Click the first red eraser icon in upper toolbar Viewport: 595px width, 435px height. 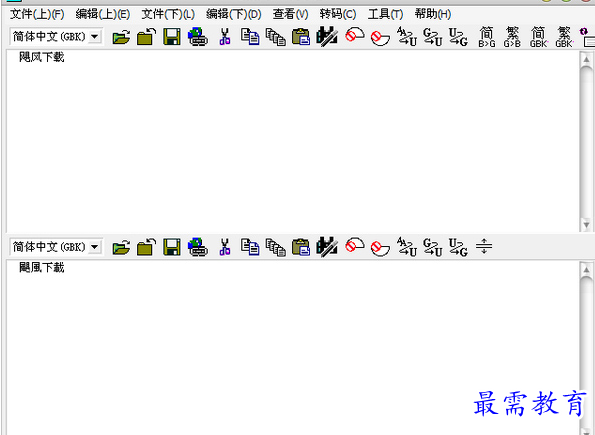coord(354,35)
